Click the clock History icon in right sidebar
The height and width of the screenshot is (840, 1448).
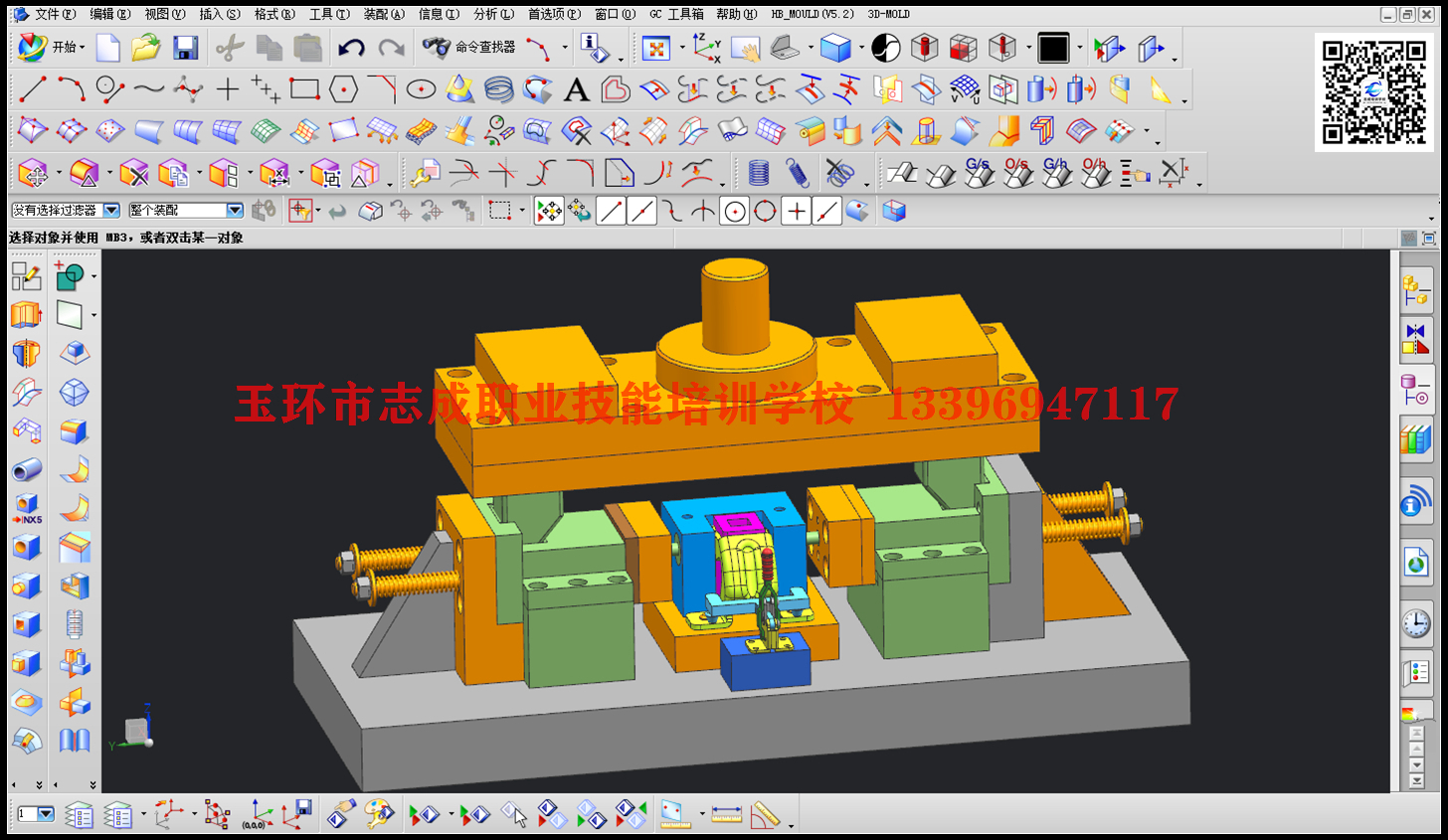point(1416,623)
